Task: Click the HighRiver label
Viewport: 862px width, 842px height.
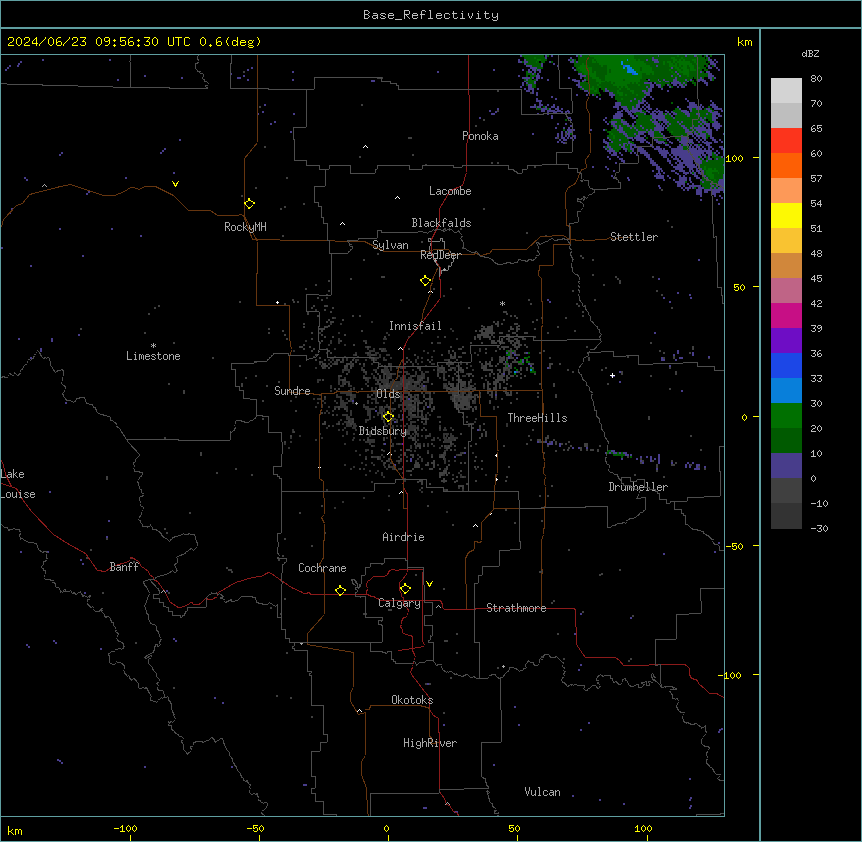Action: click(x=430, y=743)
